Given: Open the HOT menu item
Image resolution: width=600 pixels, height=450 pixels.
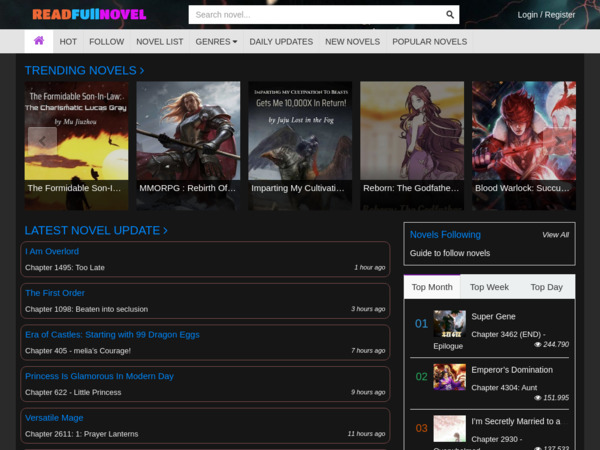Looking at the screenshot, I should pos(68,42).
